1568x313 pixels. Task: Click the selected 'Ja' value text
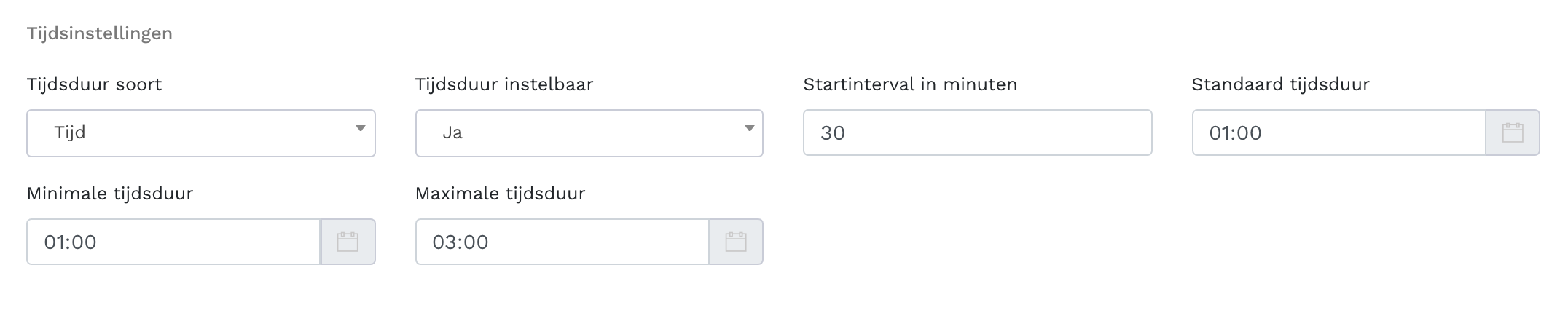[x=452, y=132]
